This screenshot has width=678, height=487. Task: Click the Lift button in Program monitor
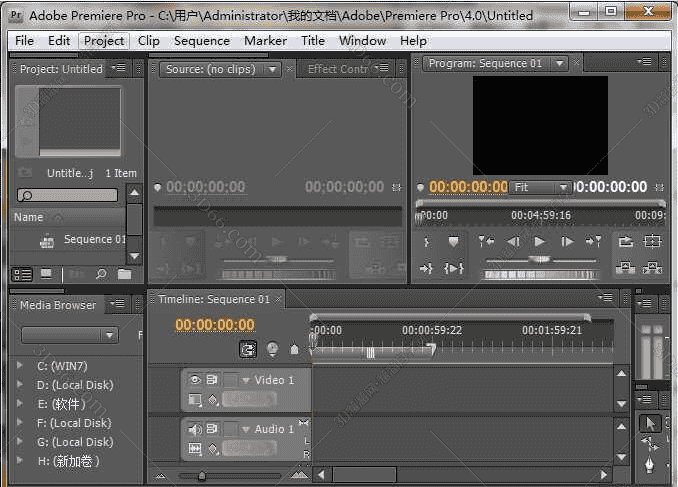coord(626,268)
